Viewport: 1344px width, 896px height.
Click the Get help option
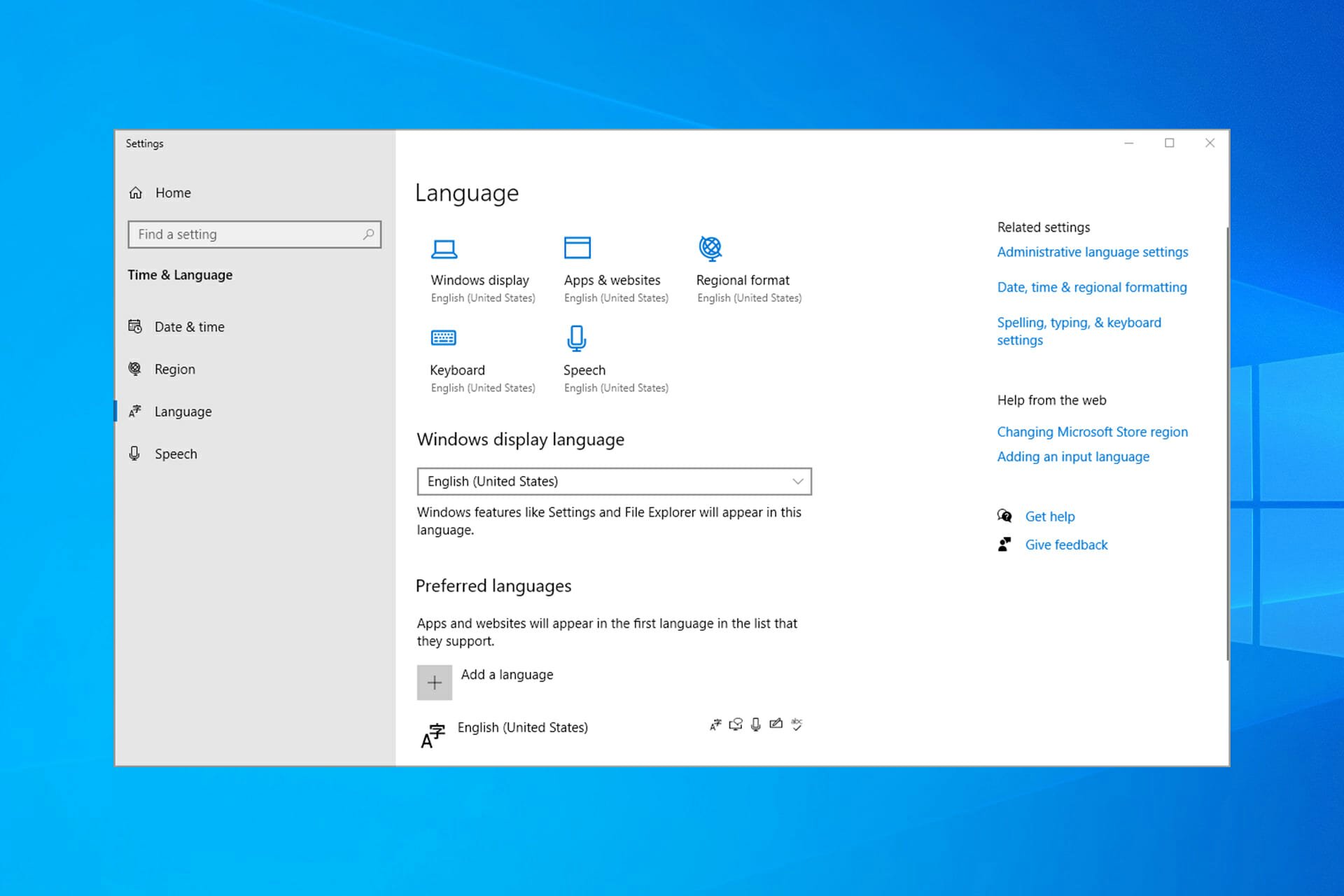point(1049,516)
